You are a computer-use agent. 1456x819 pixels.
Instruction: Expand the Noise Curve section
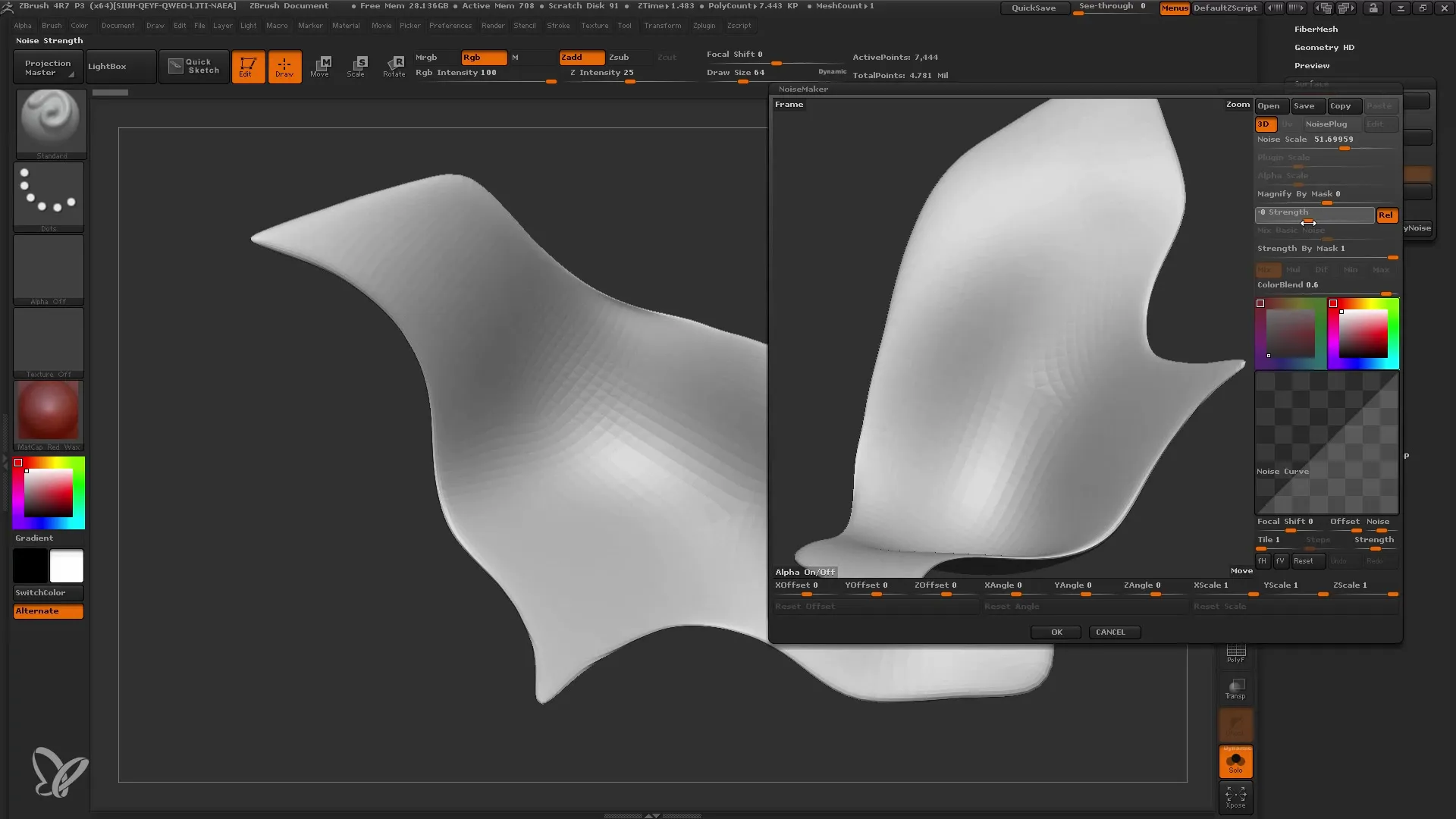click(x=1283, y=471)
